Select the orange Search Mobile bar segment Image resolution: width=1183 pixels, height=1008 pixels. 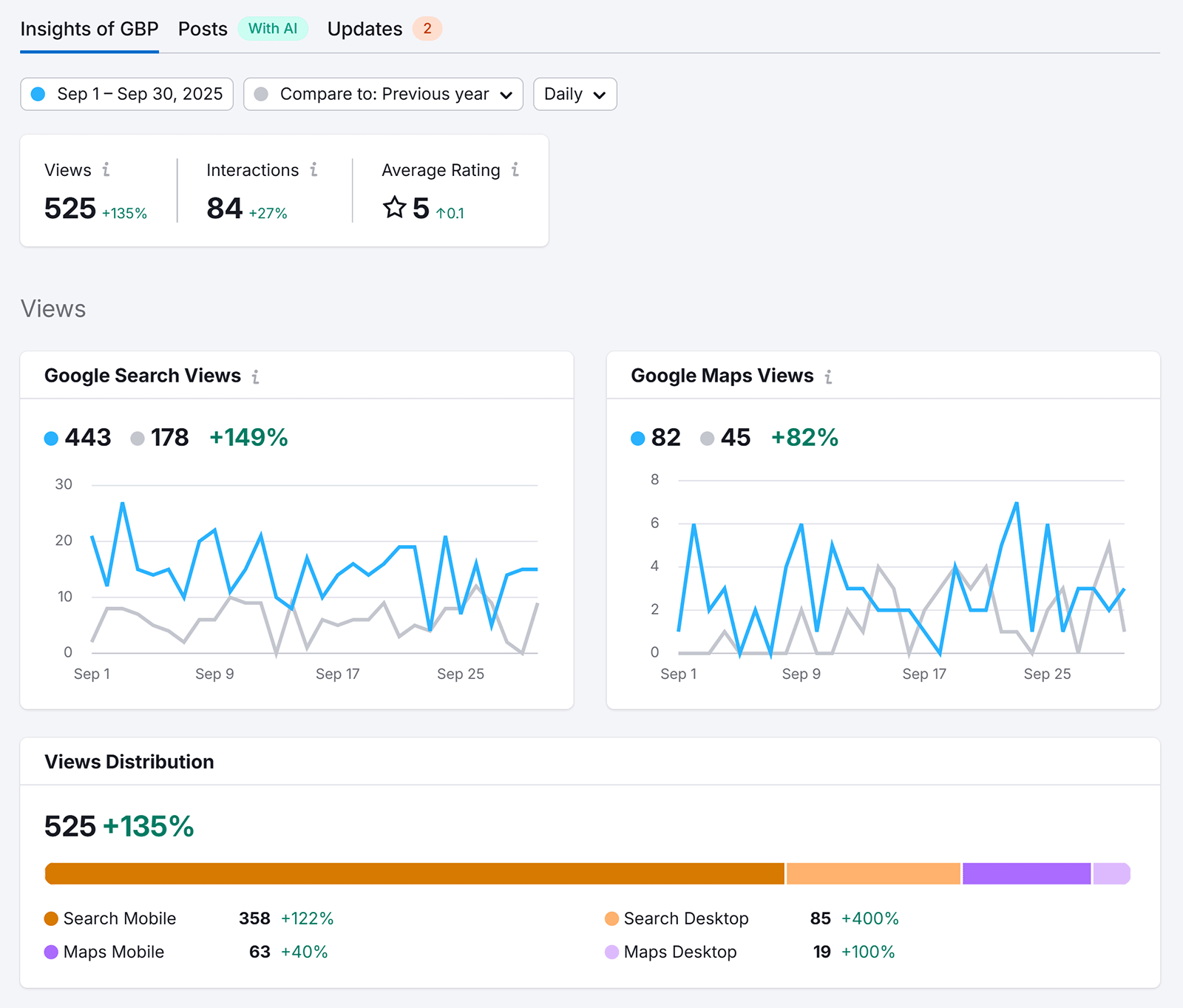point(414,873)
